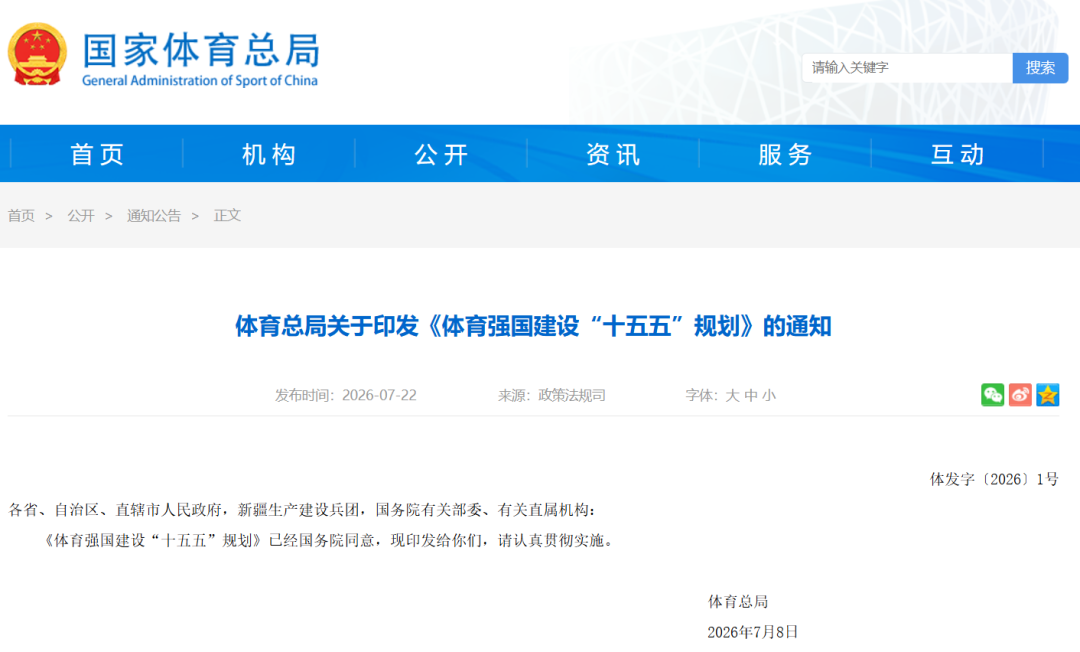
Task: Click the 体育总局 signature text
Action: (x=738, y=602)
